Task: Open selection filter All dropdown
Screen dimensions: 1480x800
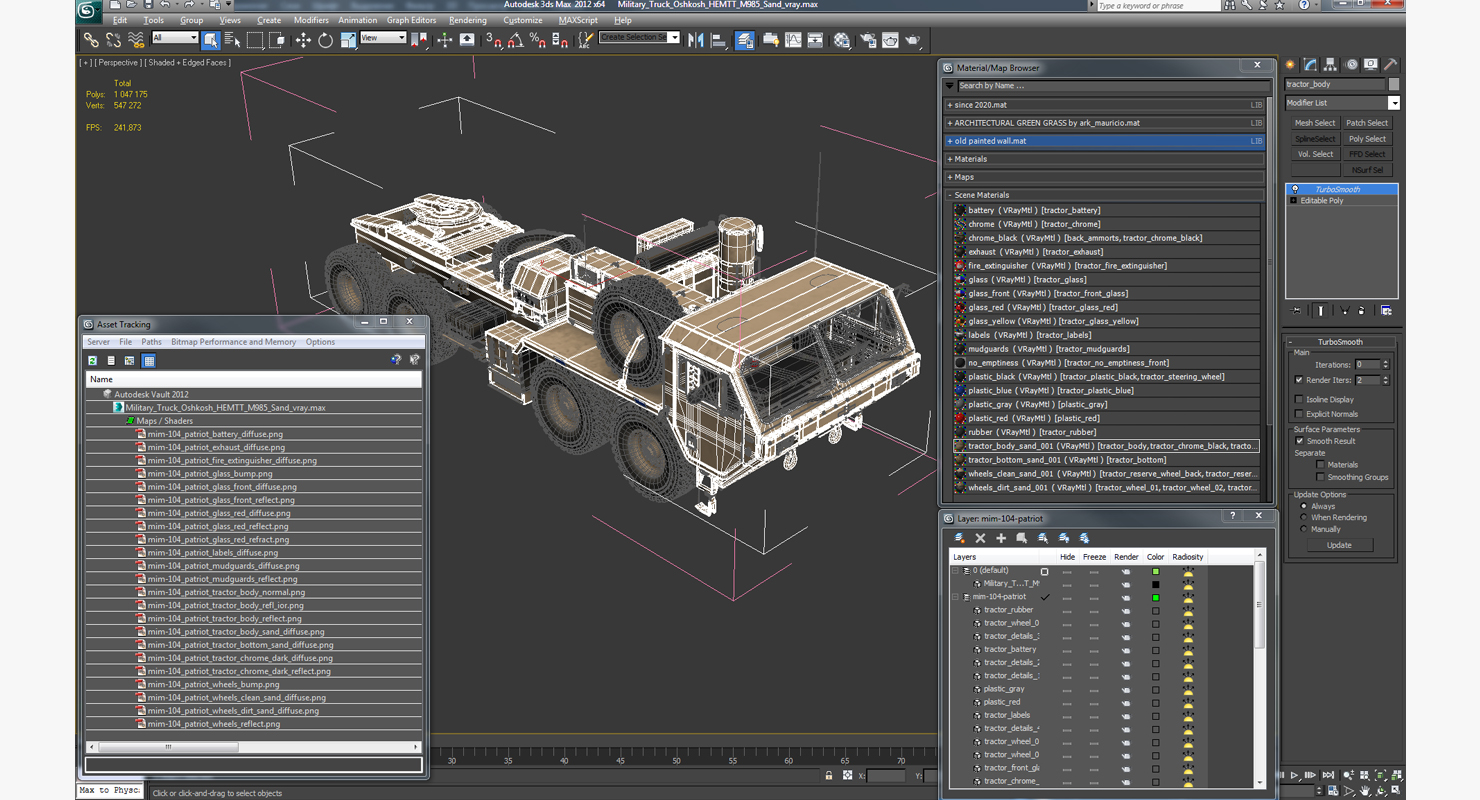Action: (174, 38)
